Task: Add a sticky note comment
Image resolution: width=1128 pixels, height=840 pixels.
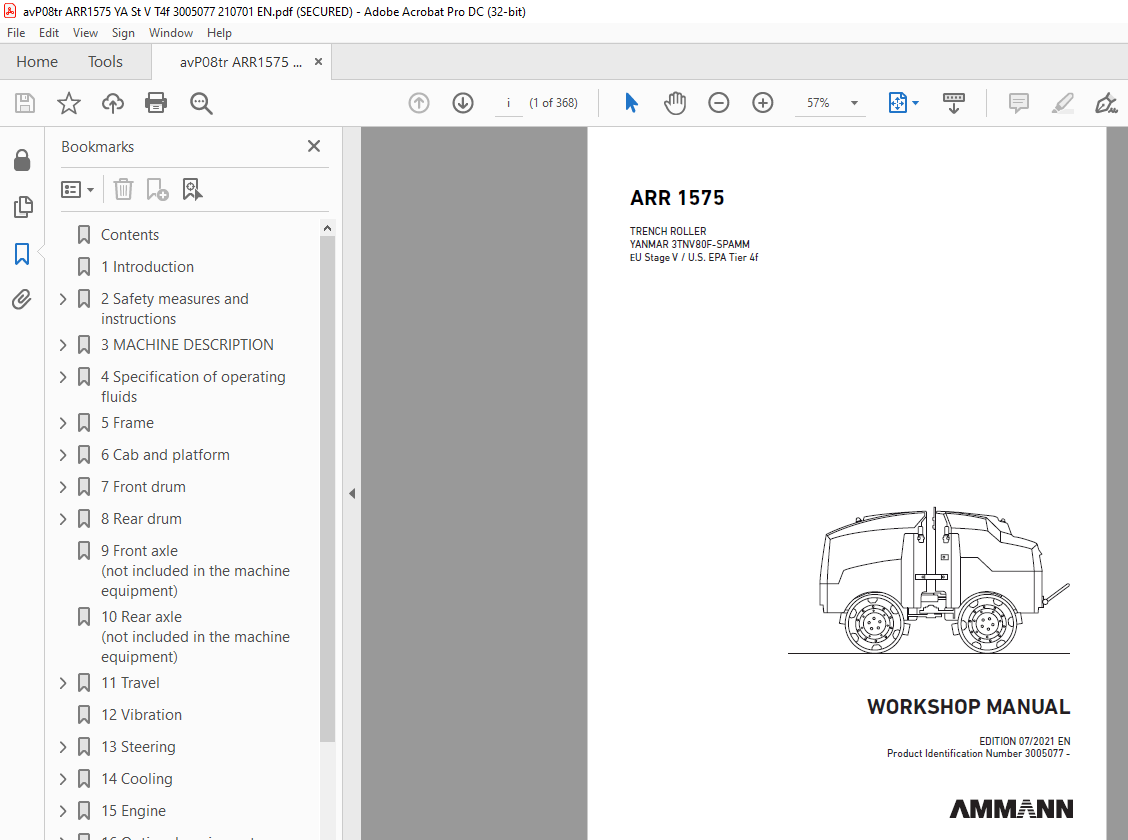Action: tap(1019, 103)
